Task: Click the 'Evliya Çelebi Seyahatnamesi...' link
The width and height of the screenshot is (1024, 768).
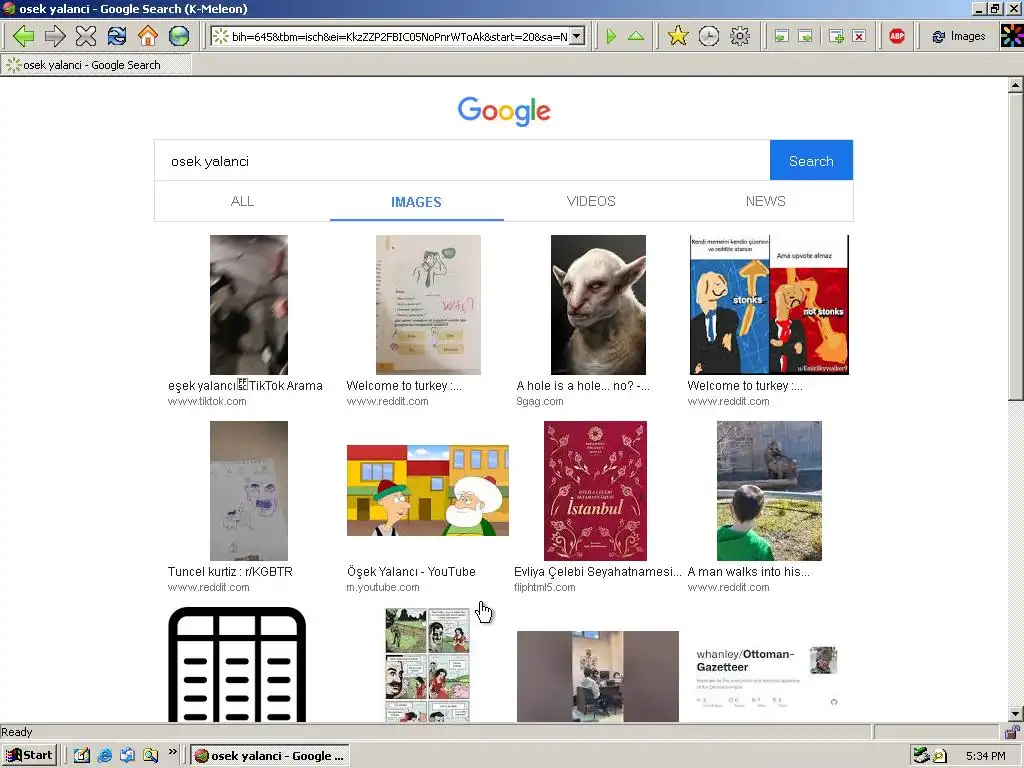Action: pos(598,571)
